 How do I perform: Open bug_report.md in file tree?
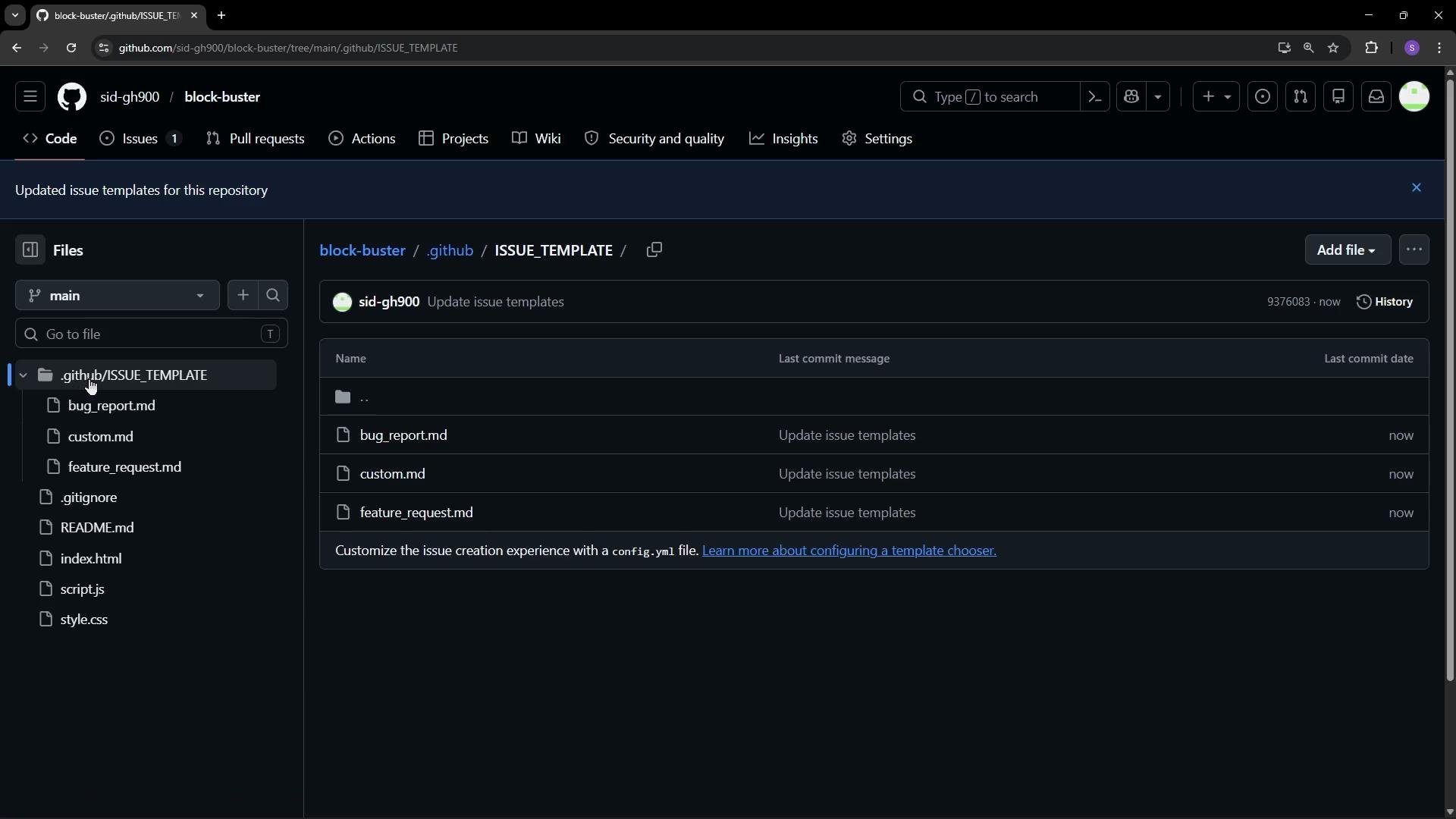(111, 406)
